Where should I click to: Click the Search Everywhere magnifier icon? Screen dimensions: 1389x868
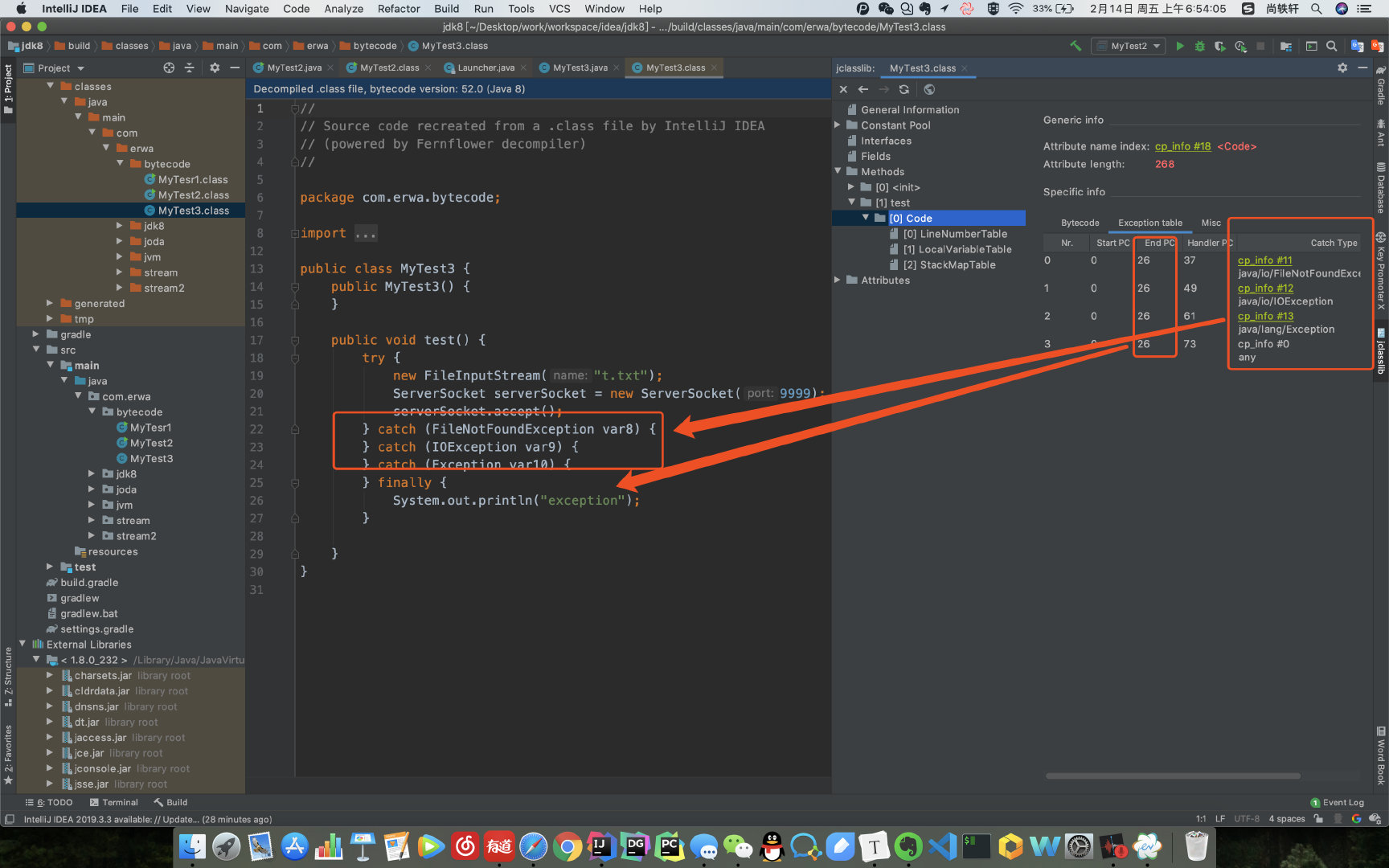click(x=1332, y=46)
